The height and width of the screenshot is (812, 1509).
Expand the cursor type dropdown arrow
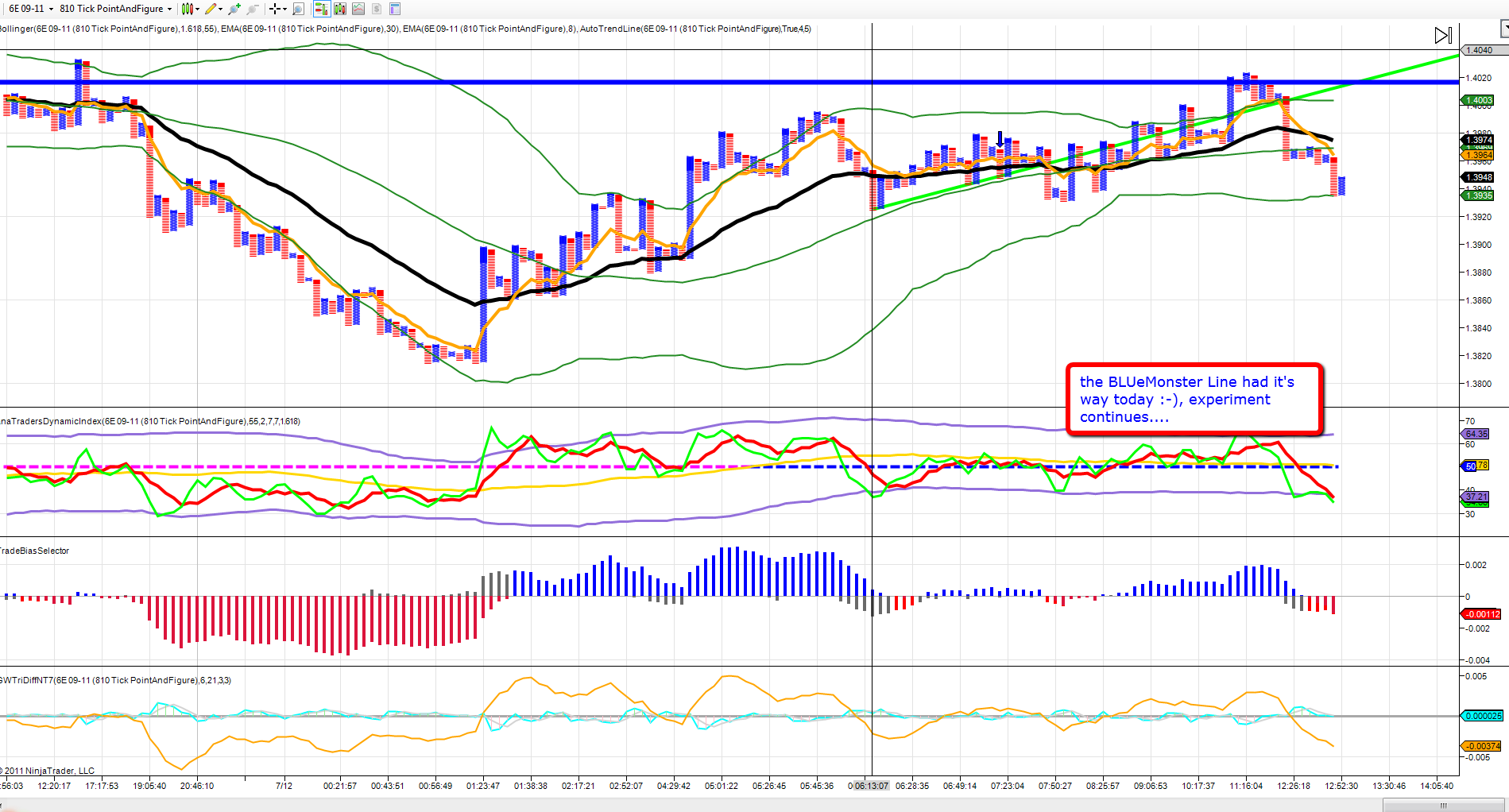pos(284,9)
